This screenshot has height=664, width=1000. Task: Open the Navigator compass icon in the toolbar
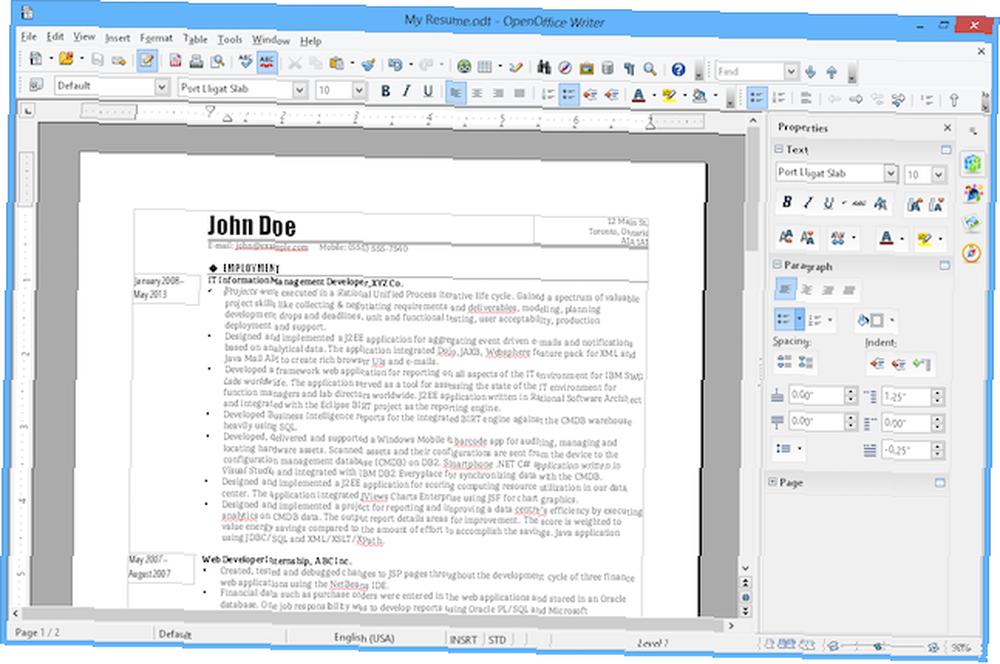point(565,68)
